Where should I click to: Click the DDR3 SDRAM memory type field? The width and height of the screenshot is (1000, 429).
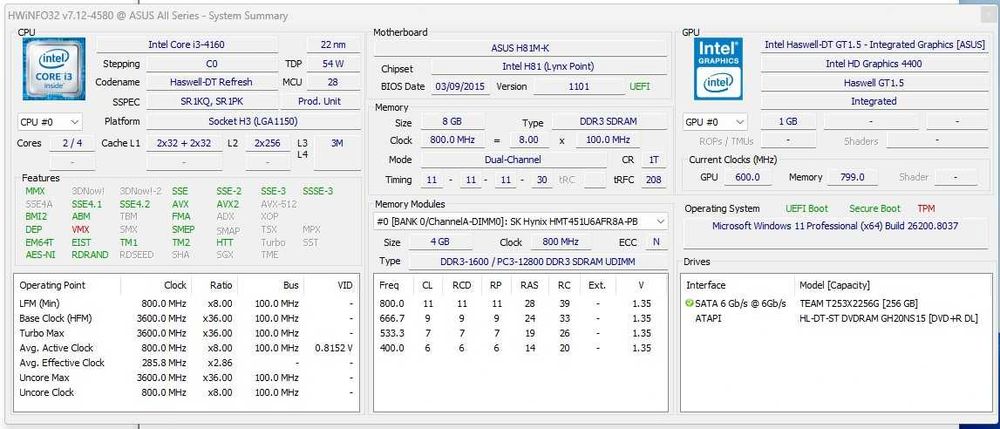pos(609,121)
